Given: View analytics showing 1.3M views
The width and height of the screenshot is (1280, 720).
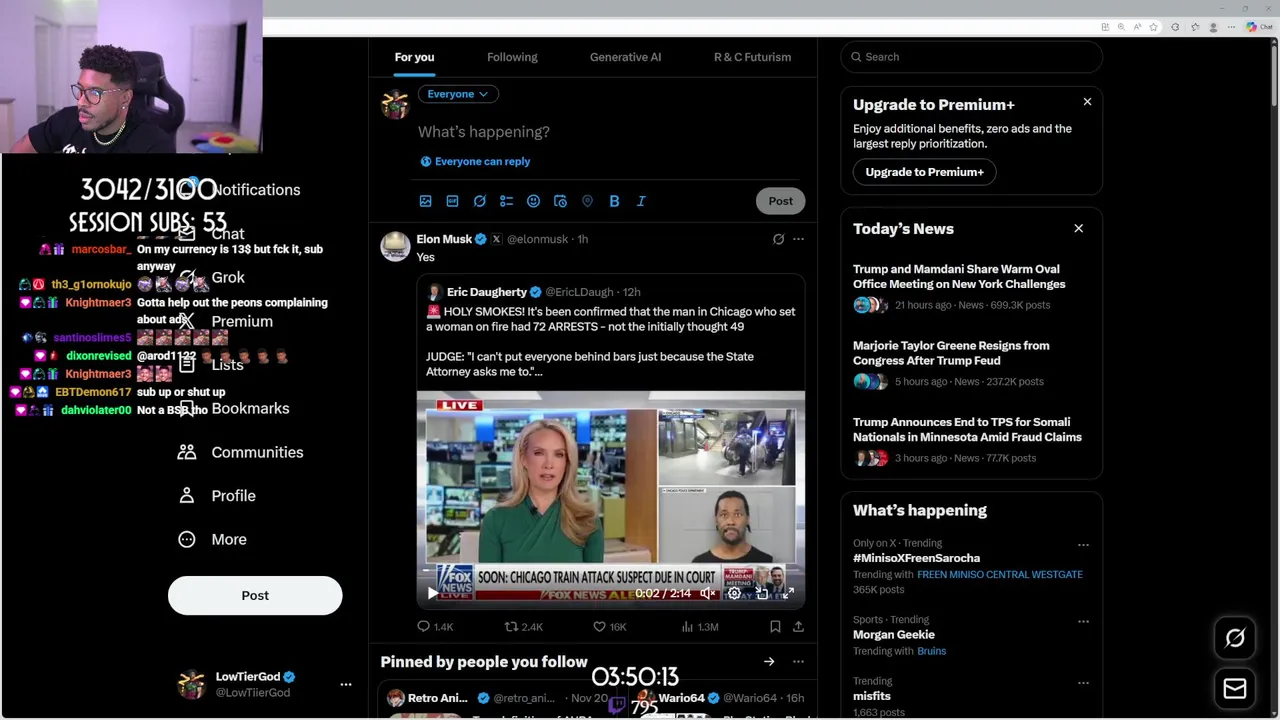Looking at the screenshot, I should pyautogui.click(x=699, y=627).
